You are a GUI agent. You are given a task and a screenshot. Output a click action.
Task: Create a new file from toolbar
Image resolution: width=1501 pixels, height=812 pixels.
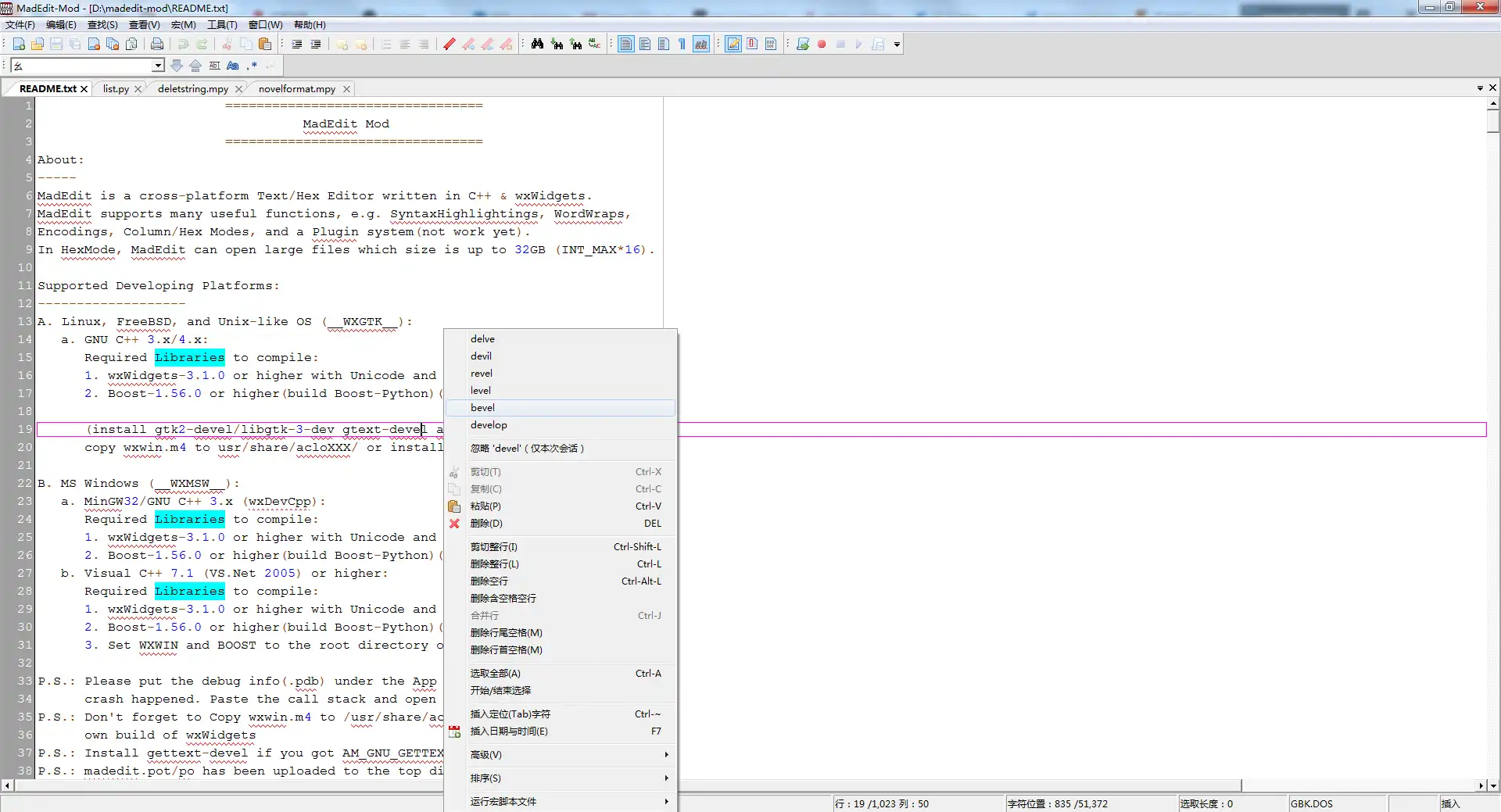19,45
